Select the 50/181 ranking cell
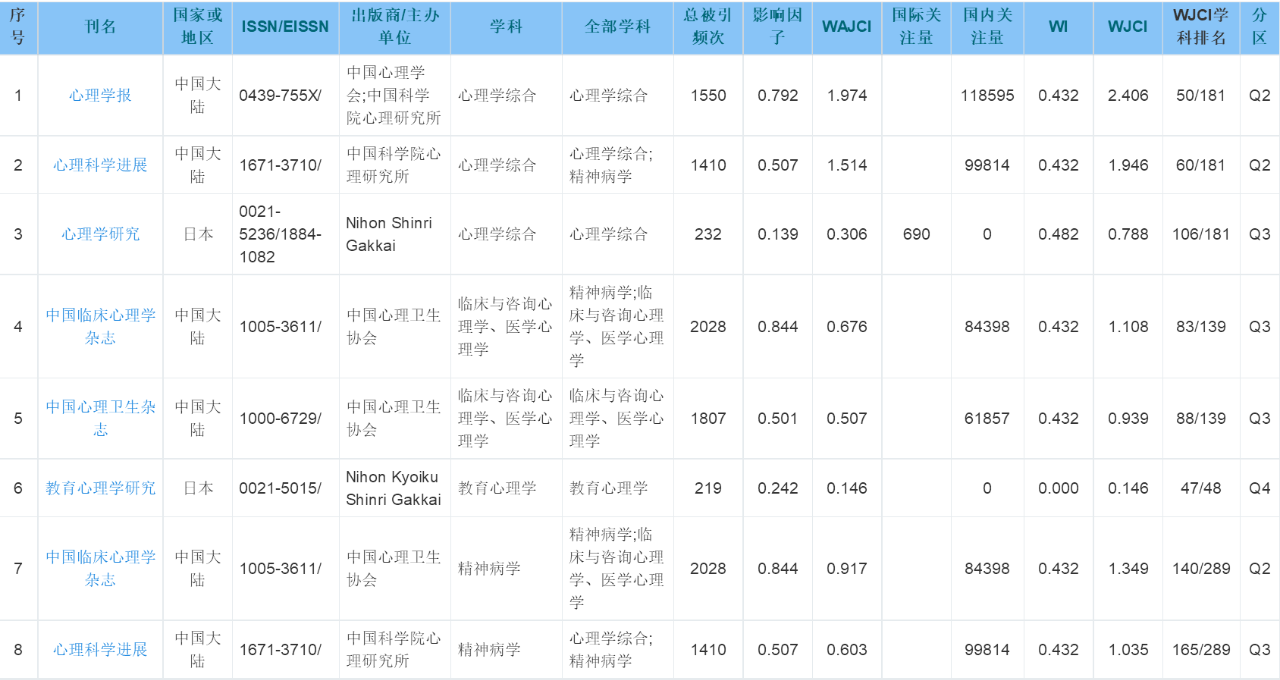The width and height of the screenshot is (1280, 680). click(x=1200, y=96)
